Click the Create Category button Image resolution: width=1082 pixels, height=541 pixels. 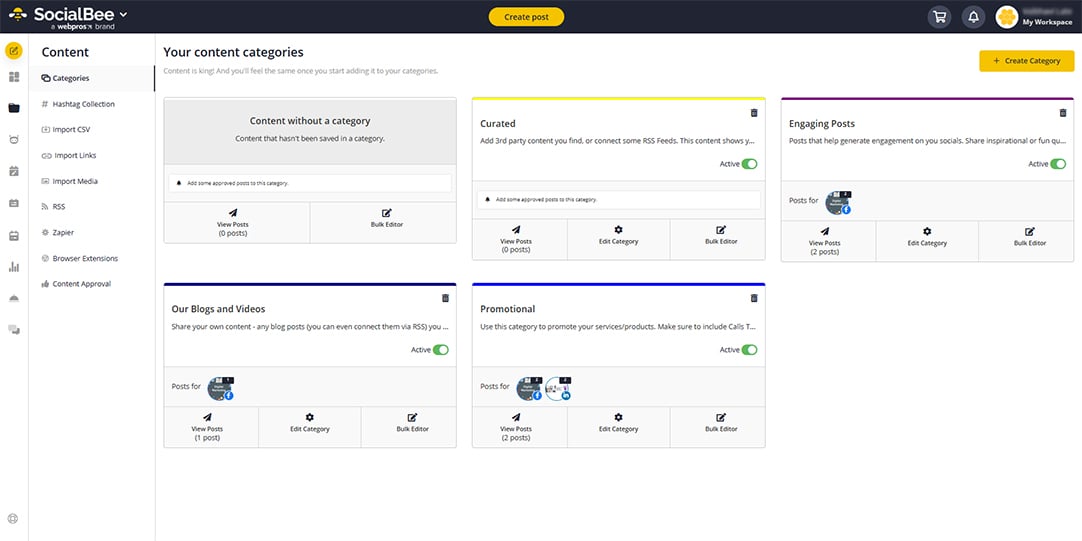tap(1026, 61)
